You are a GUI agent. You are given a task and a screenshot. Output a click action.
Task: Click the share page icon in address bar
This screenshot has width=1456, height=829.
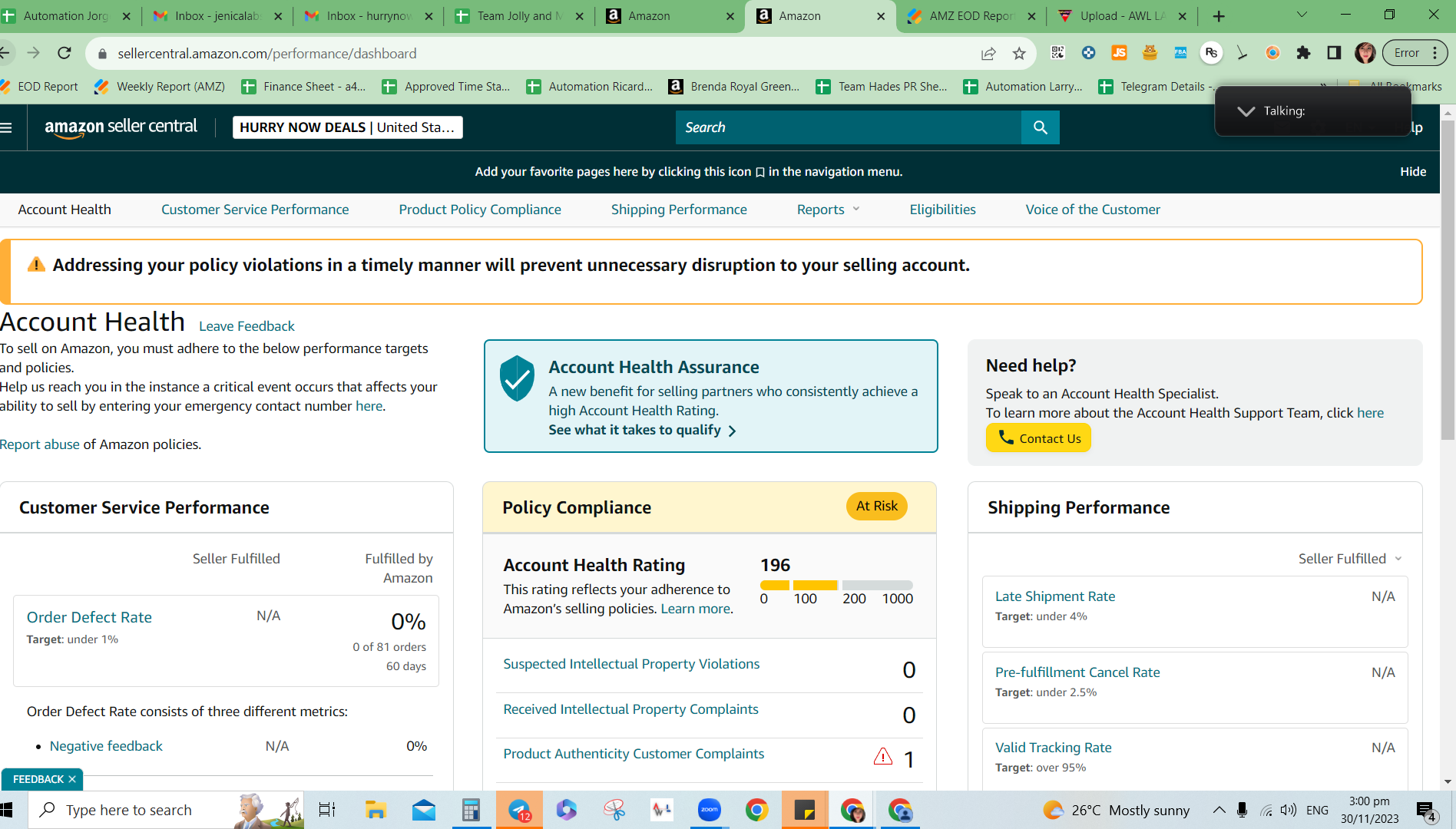[988, 53]
